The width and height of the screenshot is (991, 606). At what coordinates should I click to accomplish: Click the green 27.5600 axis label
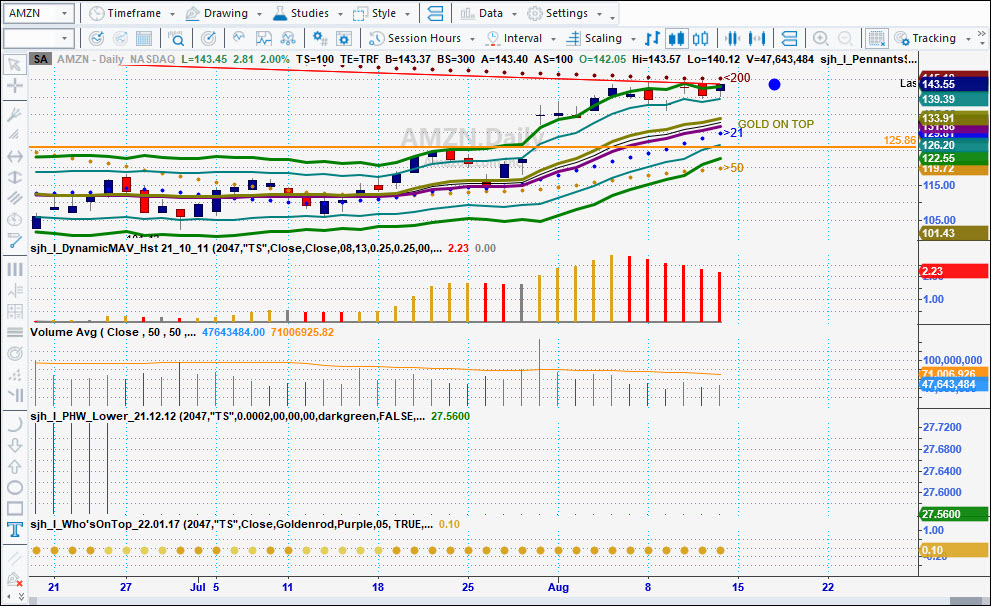click(954, 514)
